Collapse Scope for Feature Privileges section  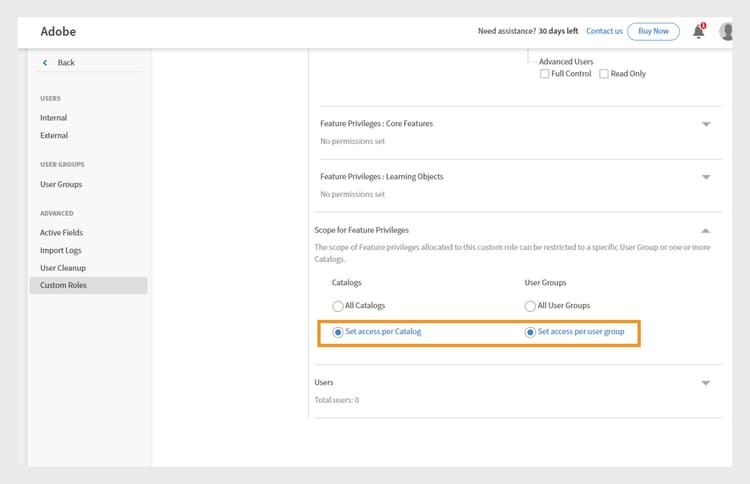click(x=706, y=230)
